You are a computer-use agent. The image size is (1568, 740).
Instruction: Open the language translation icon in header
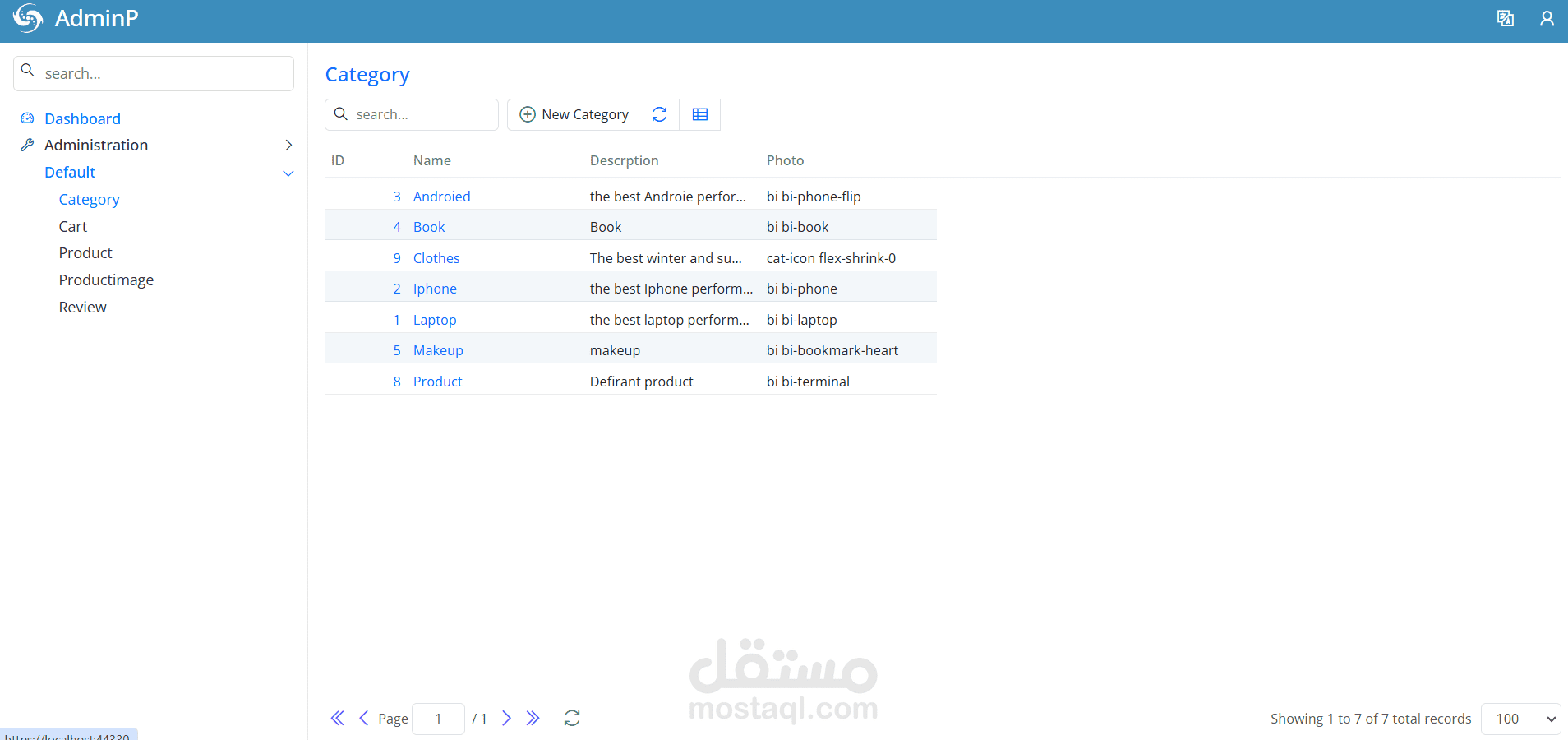1505,18
